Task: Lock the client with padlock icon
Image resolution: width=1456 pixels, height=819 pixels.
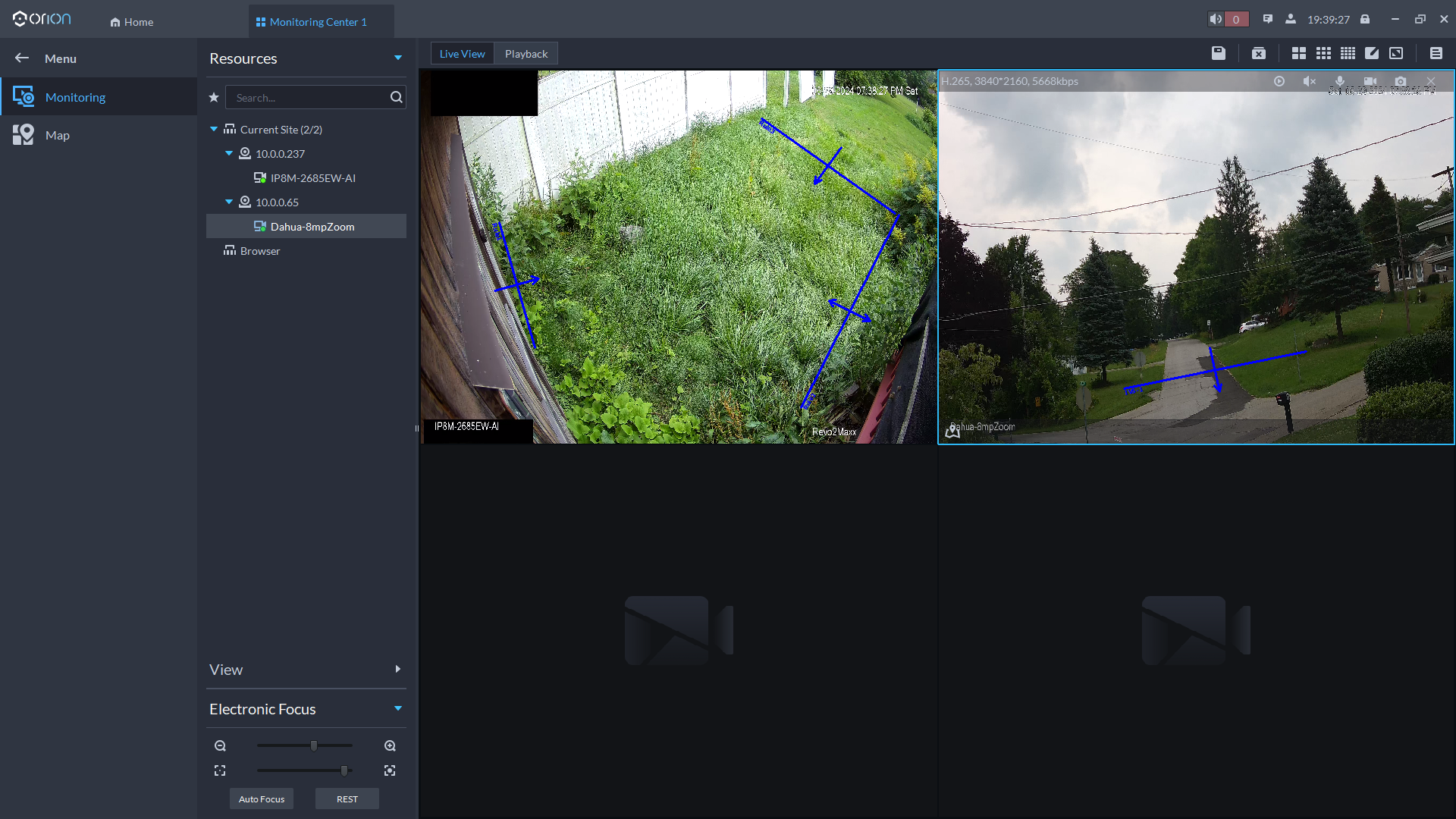Action: [1365, 19]
